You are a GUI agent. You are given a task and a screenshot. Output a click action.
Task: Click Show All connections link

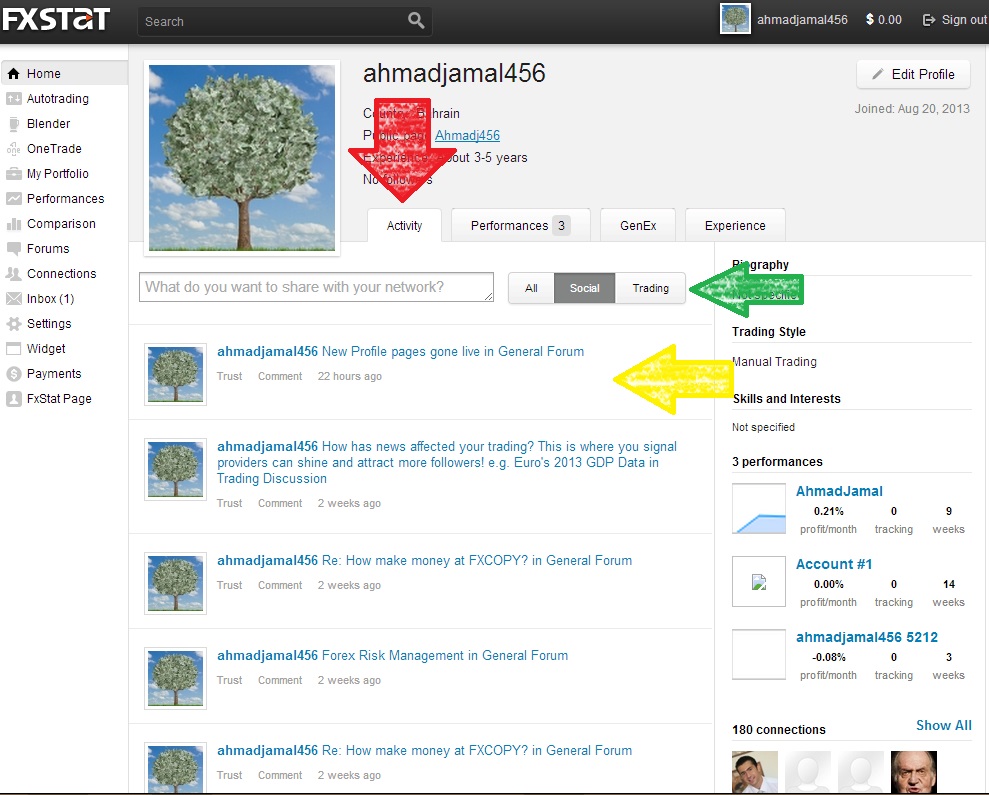coord(943,725)
